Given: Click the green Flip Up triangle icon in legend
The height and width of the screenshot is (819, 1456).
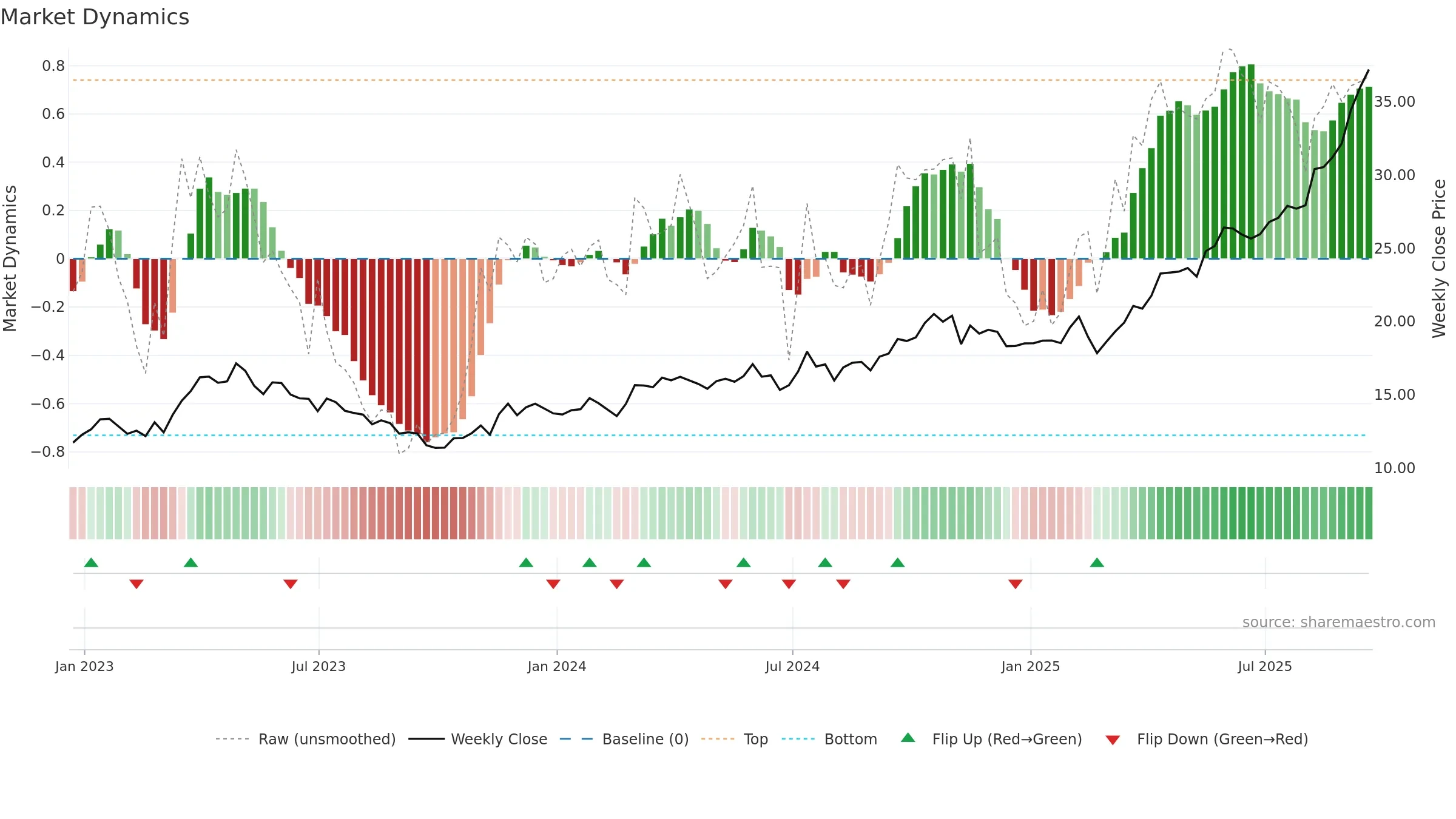Looking at the screenshot, I should point(908,738).
